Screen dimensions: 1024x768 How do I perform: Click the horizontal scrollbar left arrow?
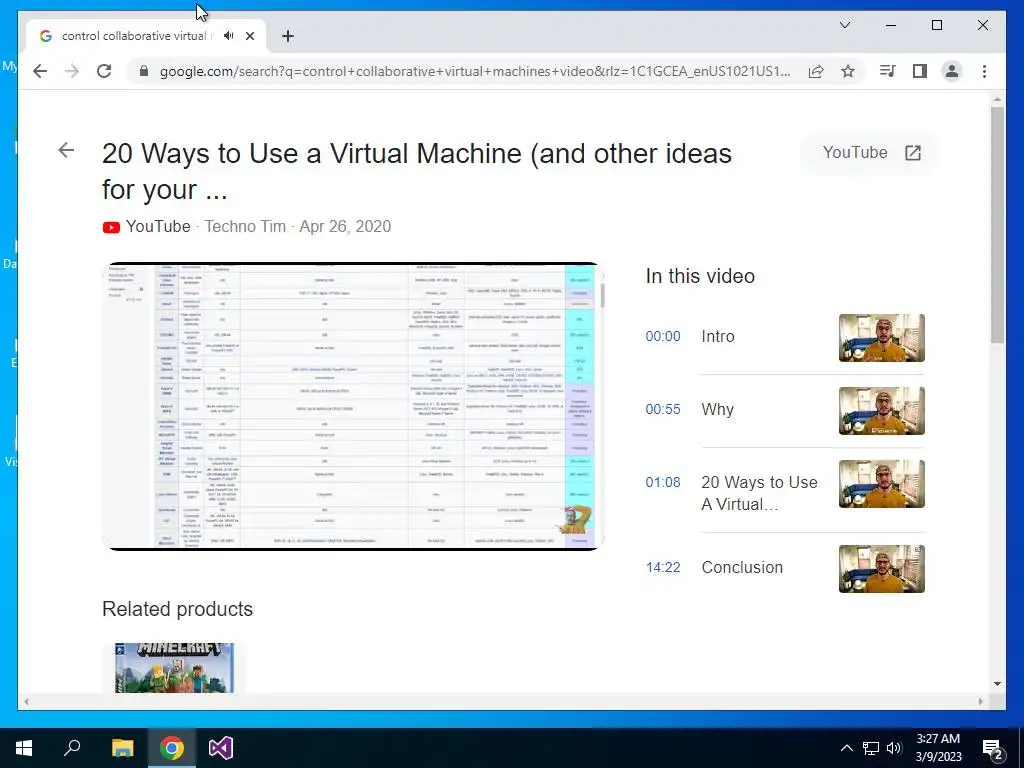pos(26,701)
